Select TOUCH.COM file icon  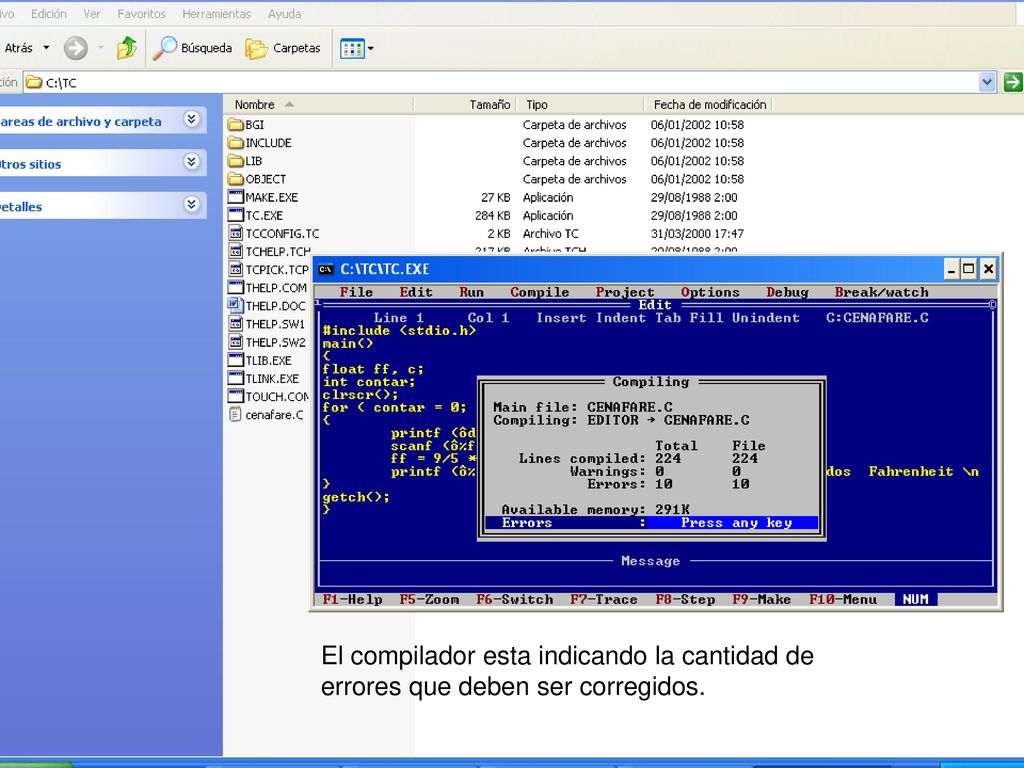click(x=236, y=396)
